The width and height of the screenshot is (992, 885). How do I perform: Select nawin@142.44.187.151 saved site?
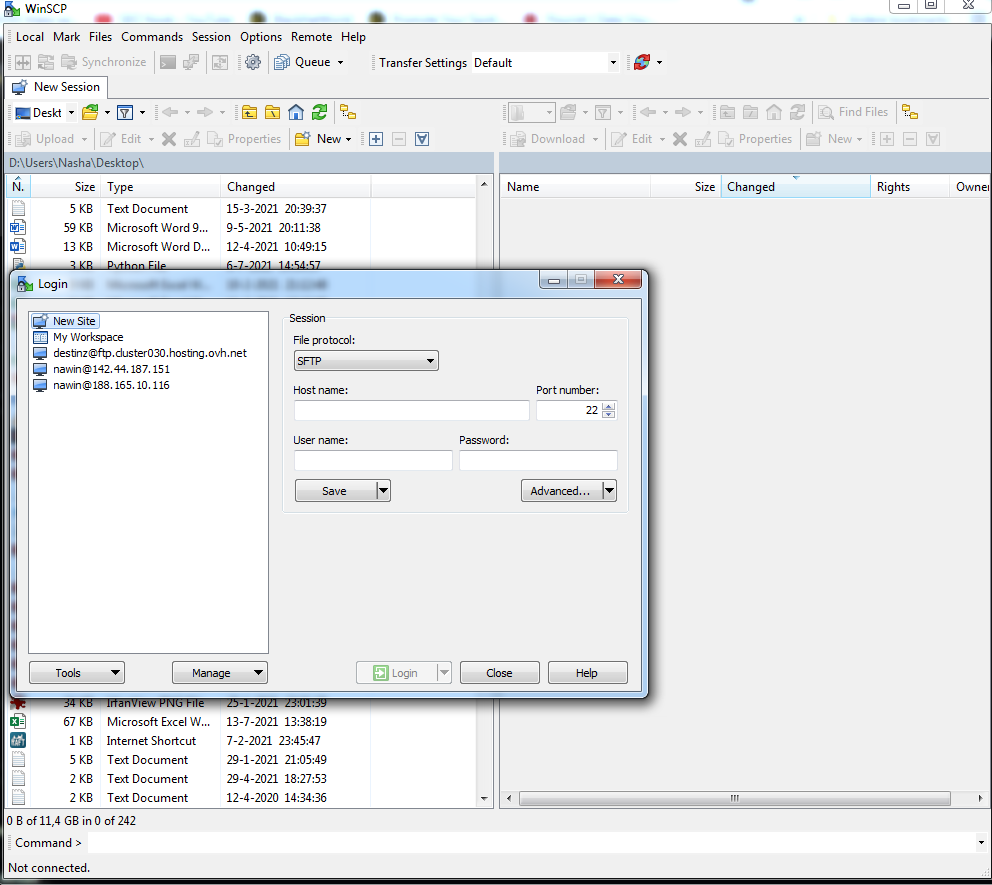[x=101, y=369]
